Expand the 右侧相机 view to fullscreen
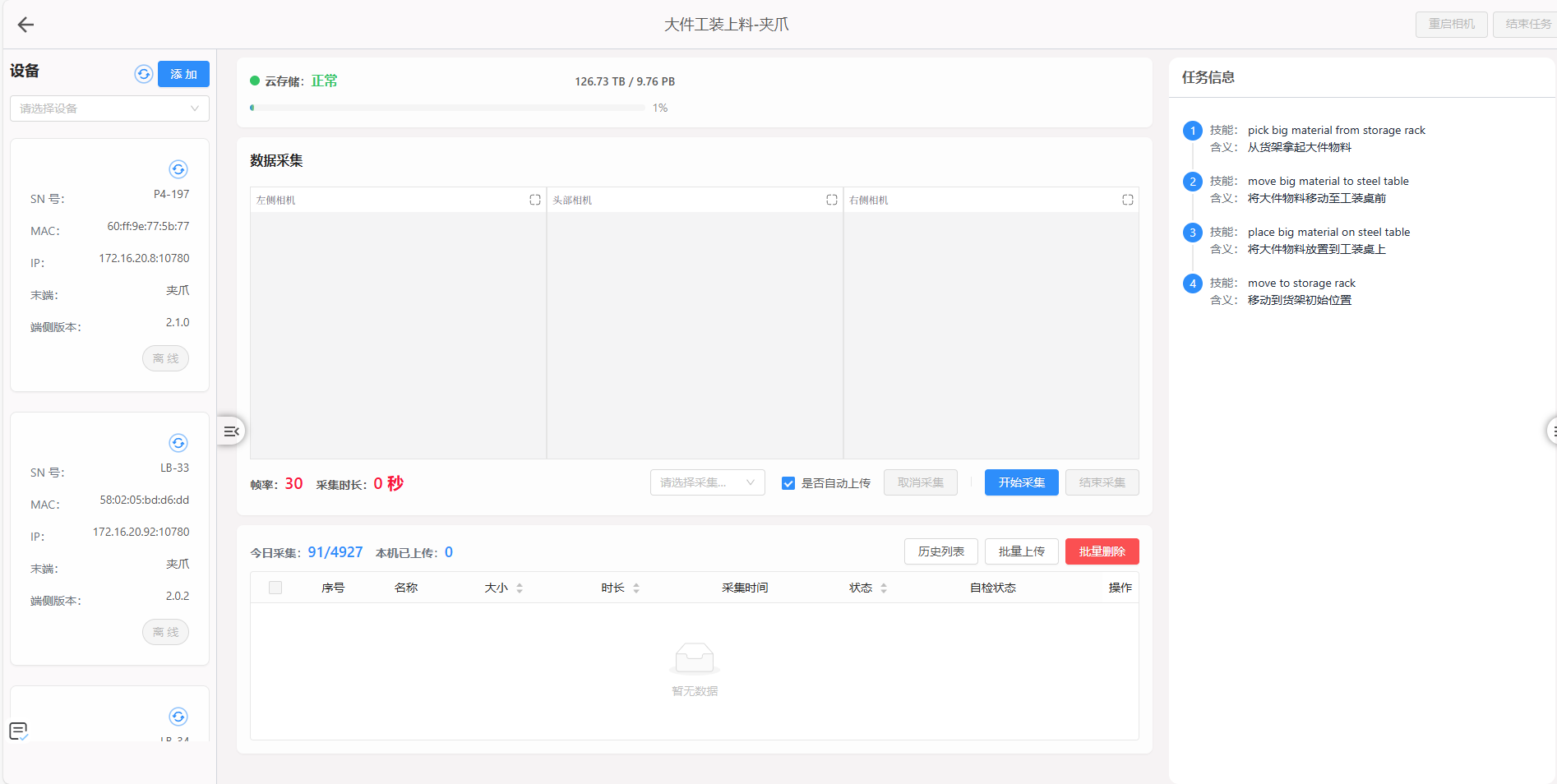 (x=1128, y=200)
